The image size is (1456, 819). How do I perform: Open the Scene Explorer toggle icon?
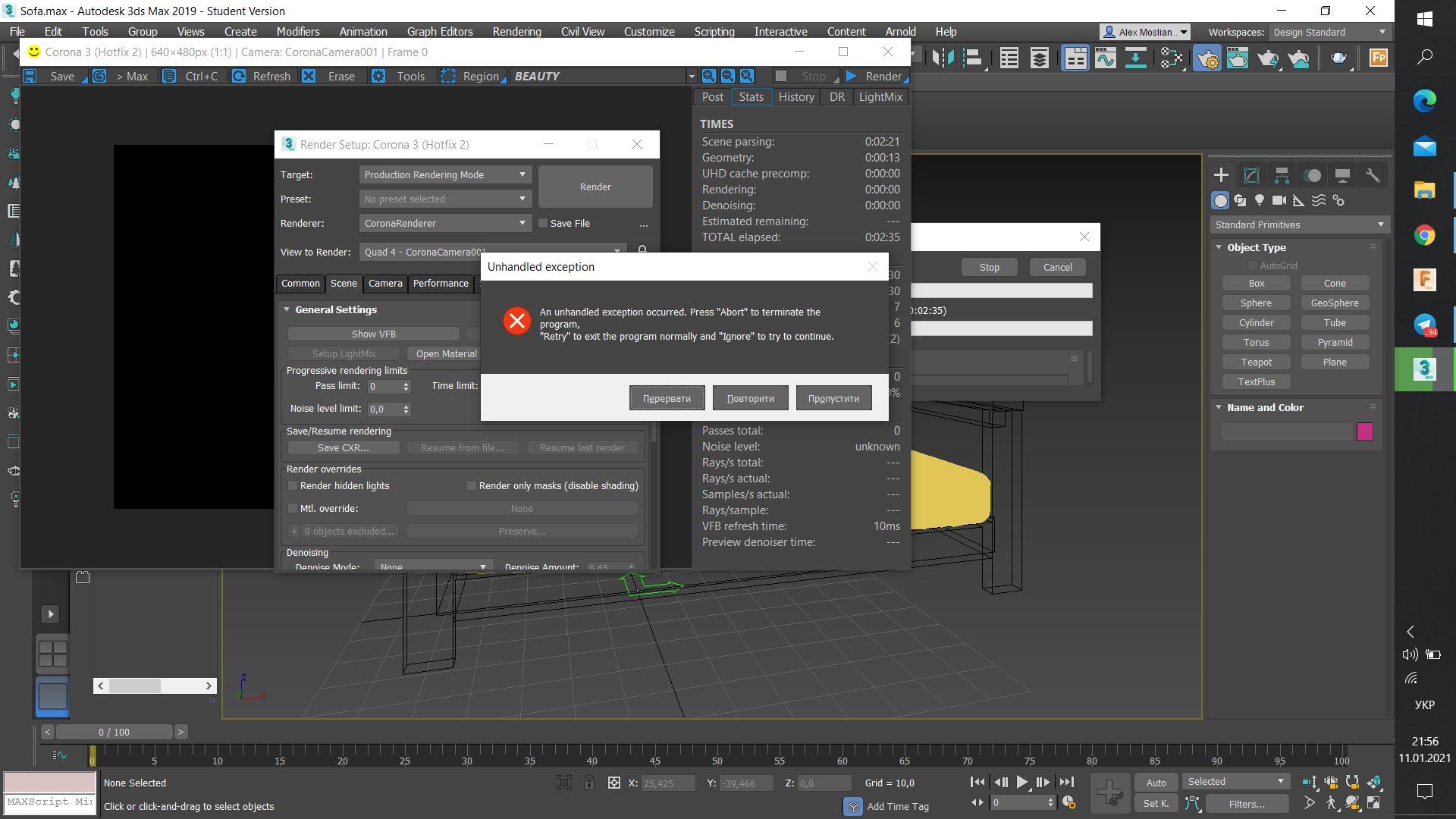[1009, 58]
